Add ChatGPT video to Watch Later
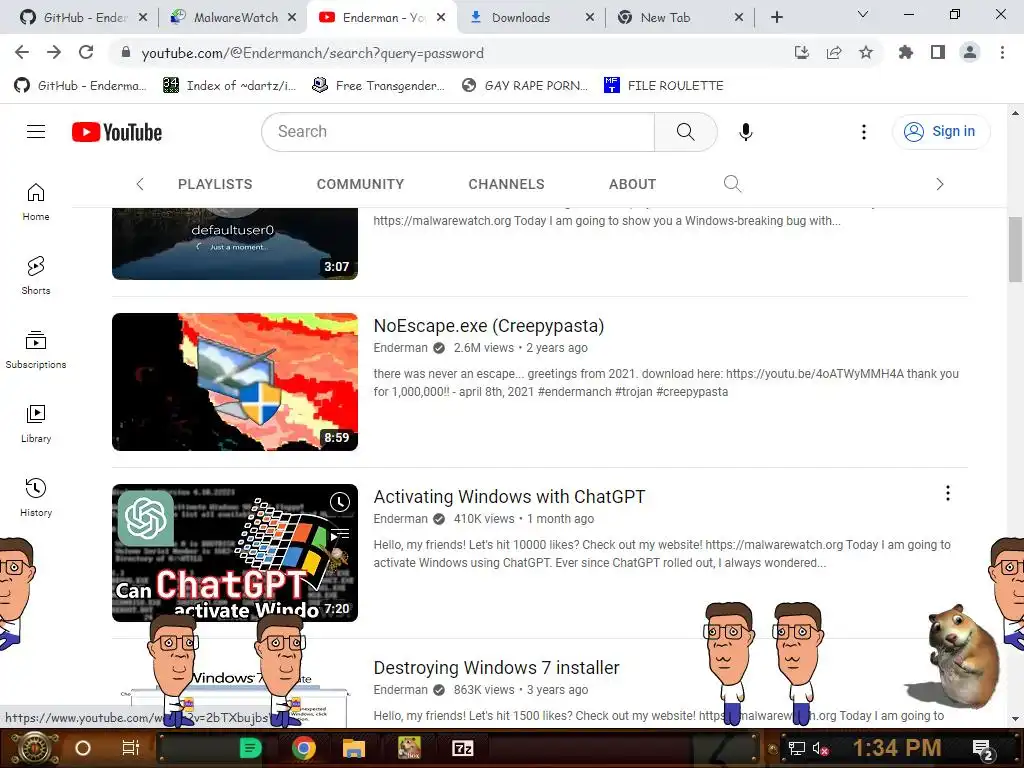Image resolution: width=1024 pixels, height=768 pixels. [339, 502]
